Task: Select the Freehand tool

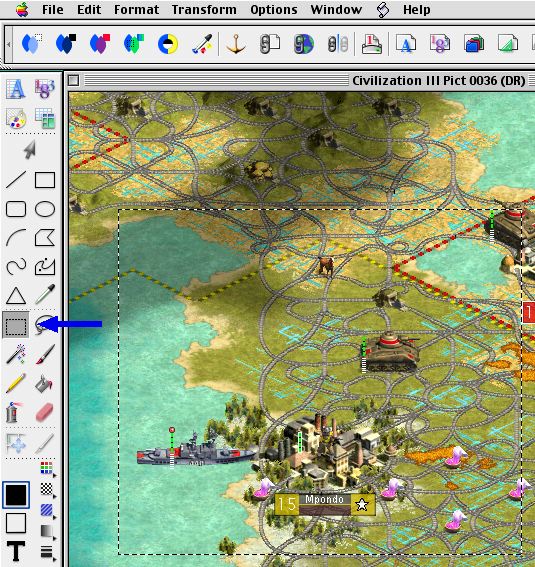Action: [16, 267]
